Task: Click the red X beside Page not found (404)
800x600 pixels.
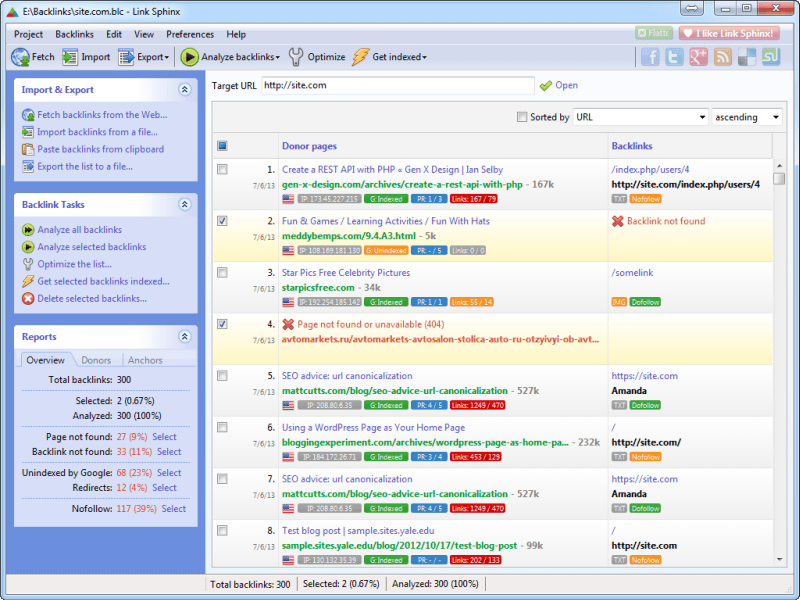Action: tap(288, 324)
